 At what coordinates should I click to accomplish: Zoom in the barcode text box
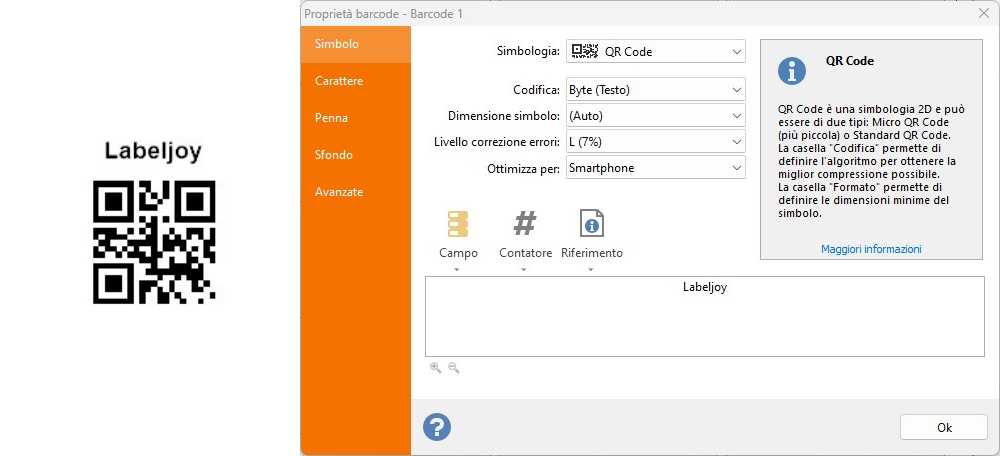coord(436,367)
